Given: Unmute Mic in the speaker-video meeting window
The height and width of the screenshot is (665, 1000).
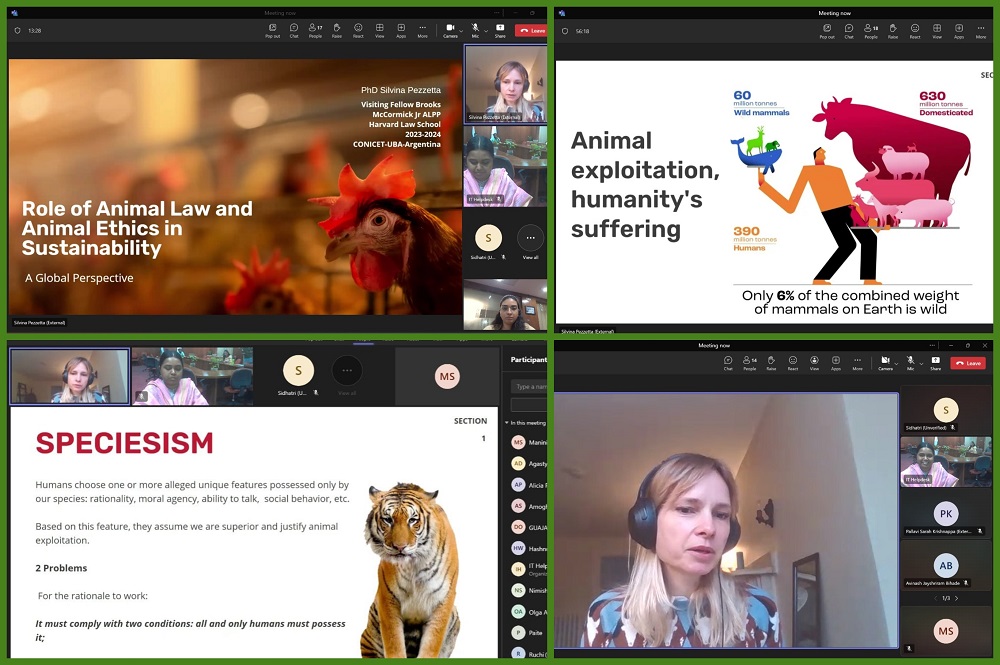Looking at the screenshot, I should pyautogui.click(x=910, y=363).
